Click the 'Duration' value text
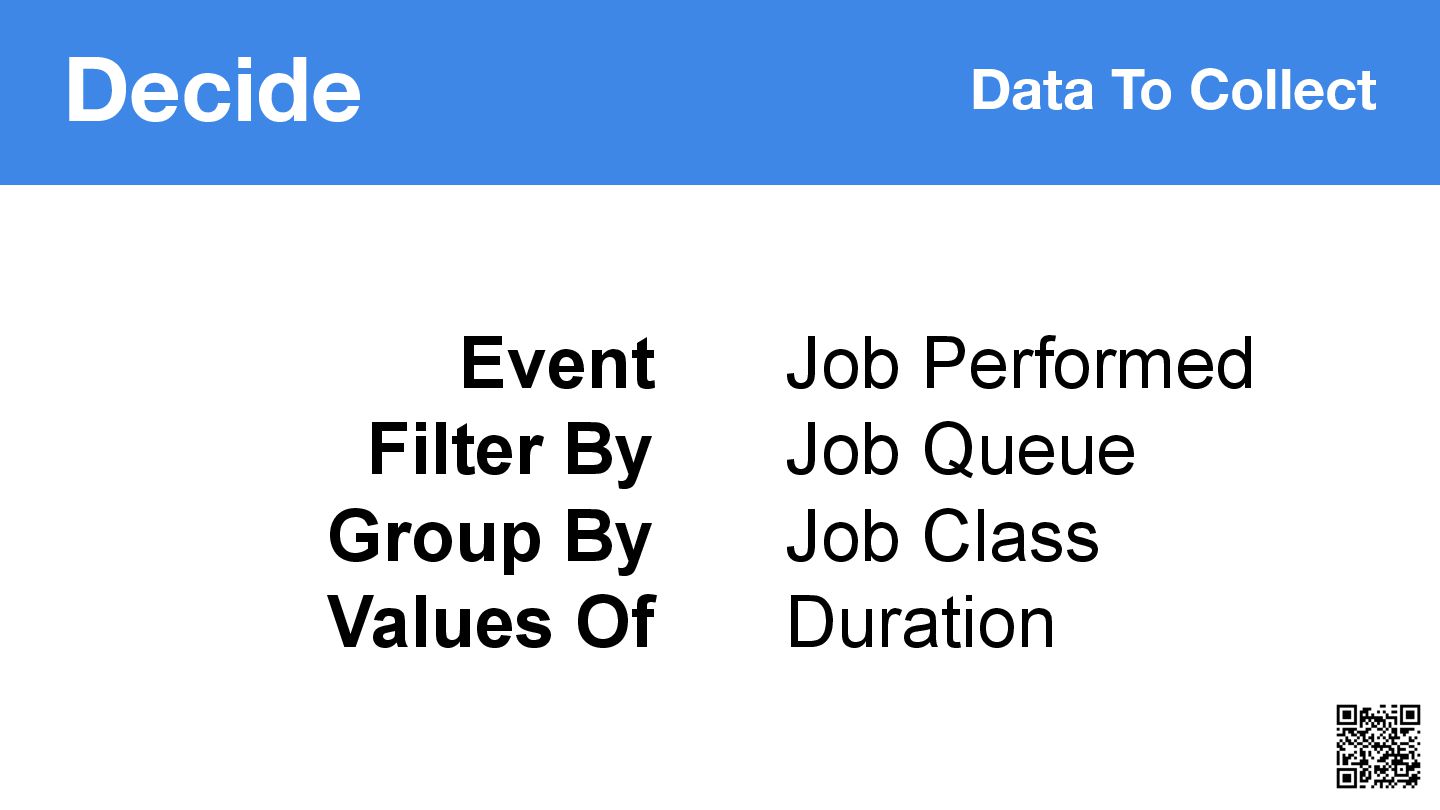Image resolution: width=1440 pixels, height=810 pixels. 921,622
